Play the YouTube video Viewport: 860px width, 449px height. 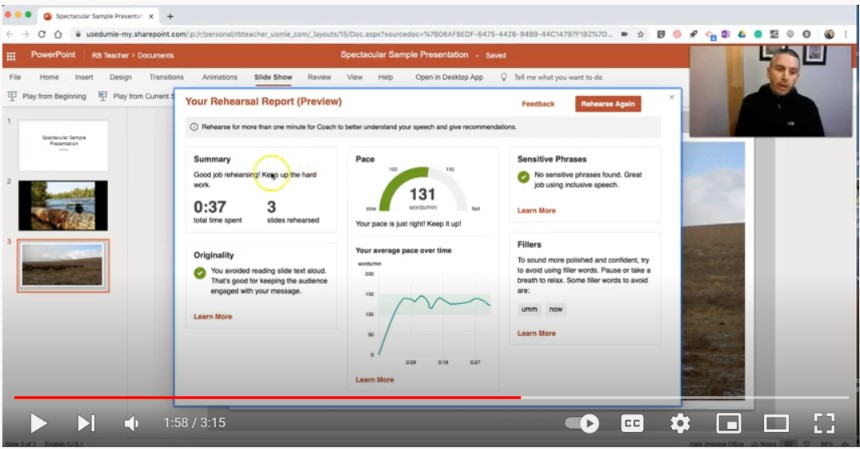(x=38, y=423)
